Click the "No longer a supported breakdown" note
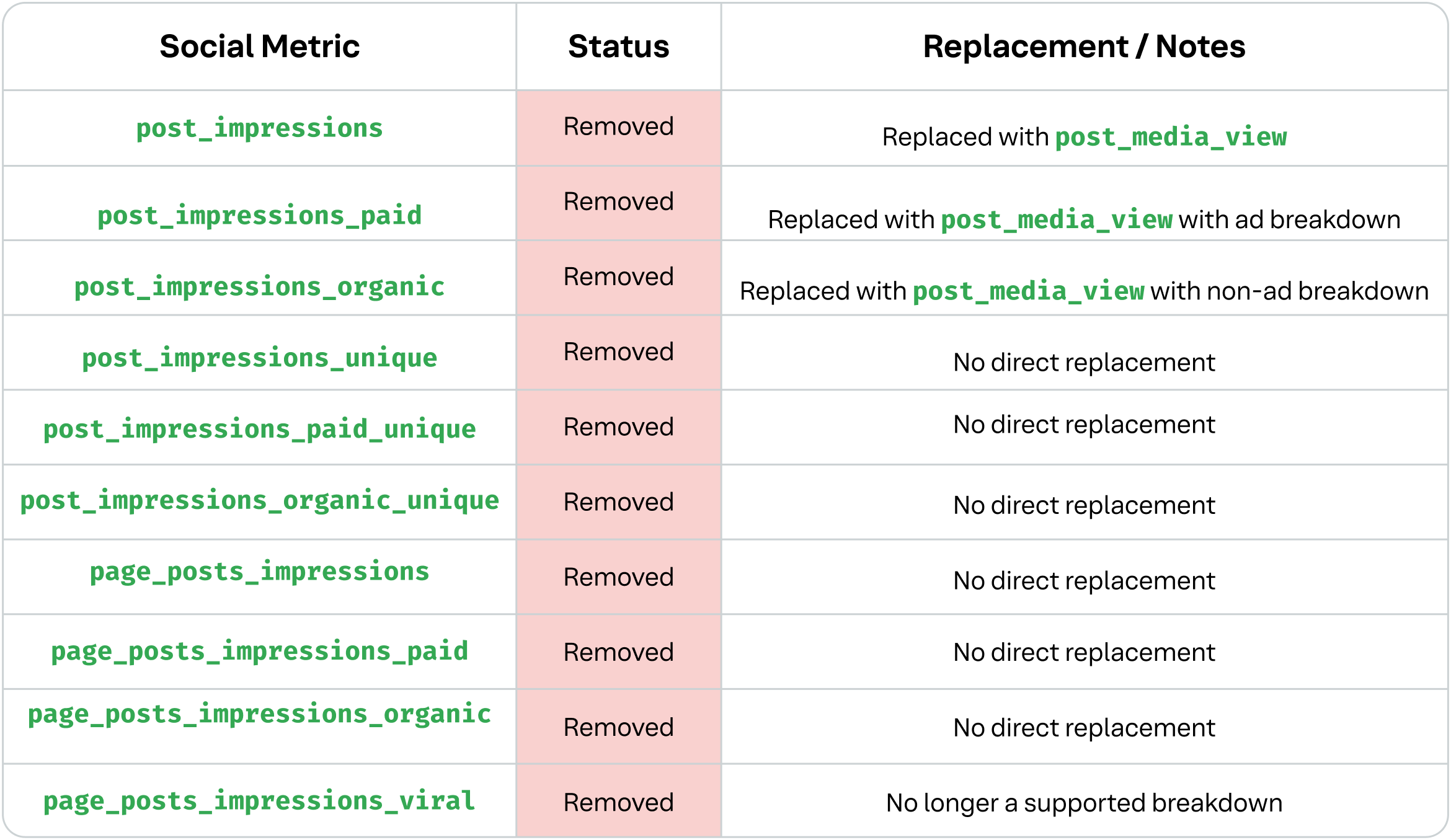The width and height of the screenshot is (1451, 840). [1084, 803]
